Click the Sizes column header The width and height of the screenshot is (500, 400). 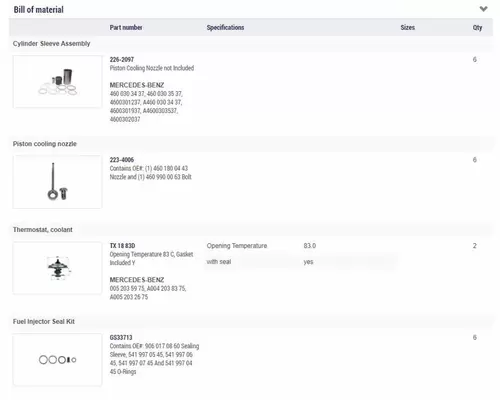pyautogui.click(x=408, y=27)
